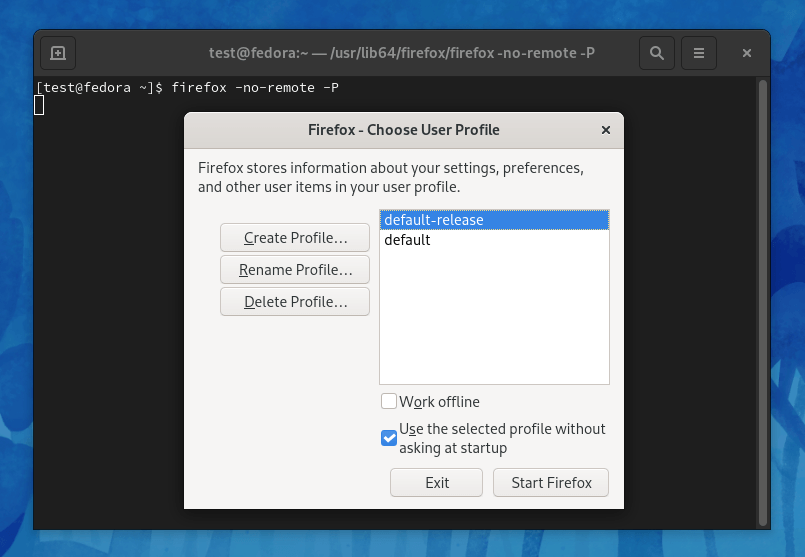Click Create Profile button
This screenshot has height=557, width=805.
pyautogui.click(x=295, y=238)
